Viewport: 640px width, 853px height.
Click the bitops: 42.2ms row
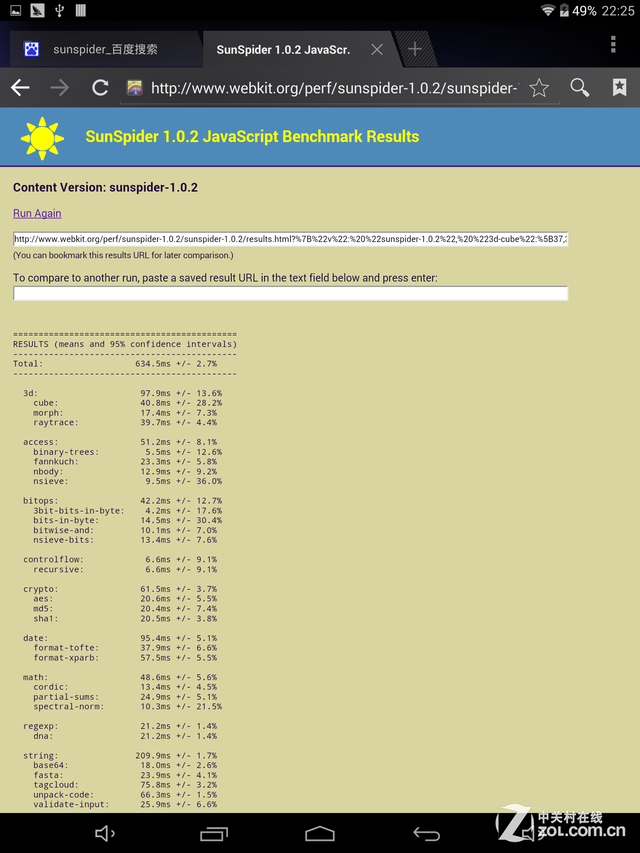122,500
